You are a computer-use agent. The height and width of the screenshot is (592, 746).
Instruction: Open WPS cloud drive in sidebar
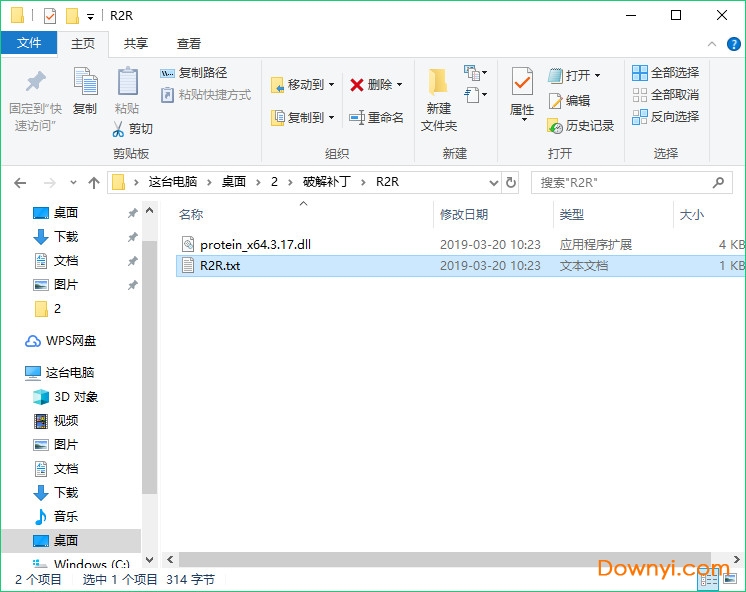(x=60, y=341)
